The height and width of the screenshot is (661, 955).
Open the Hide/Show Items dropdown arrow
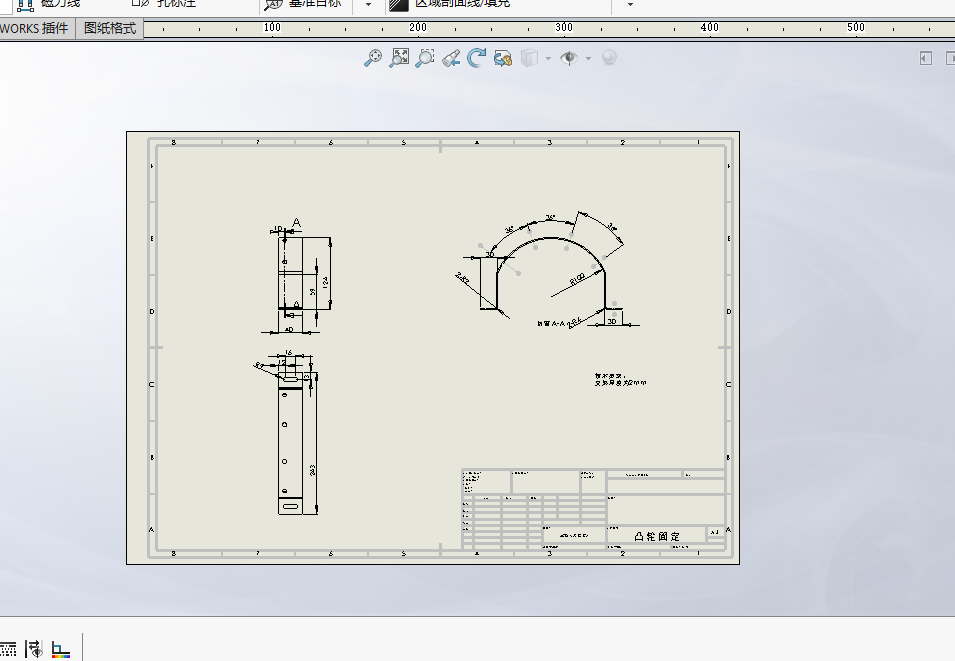coord(588,58)
